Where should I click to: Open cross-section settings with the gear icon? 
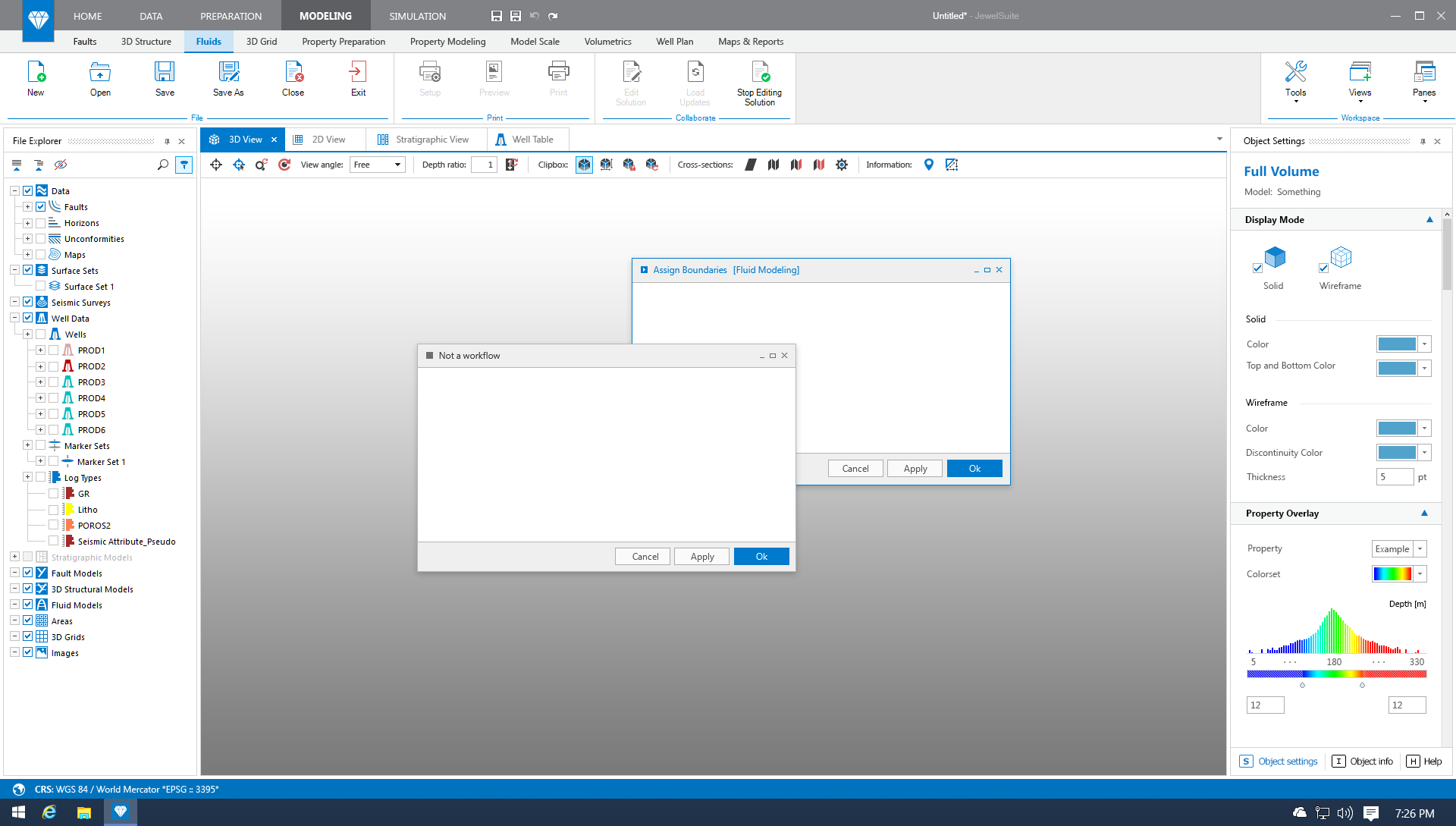point(841,165)
